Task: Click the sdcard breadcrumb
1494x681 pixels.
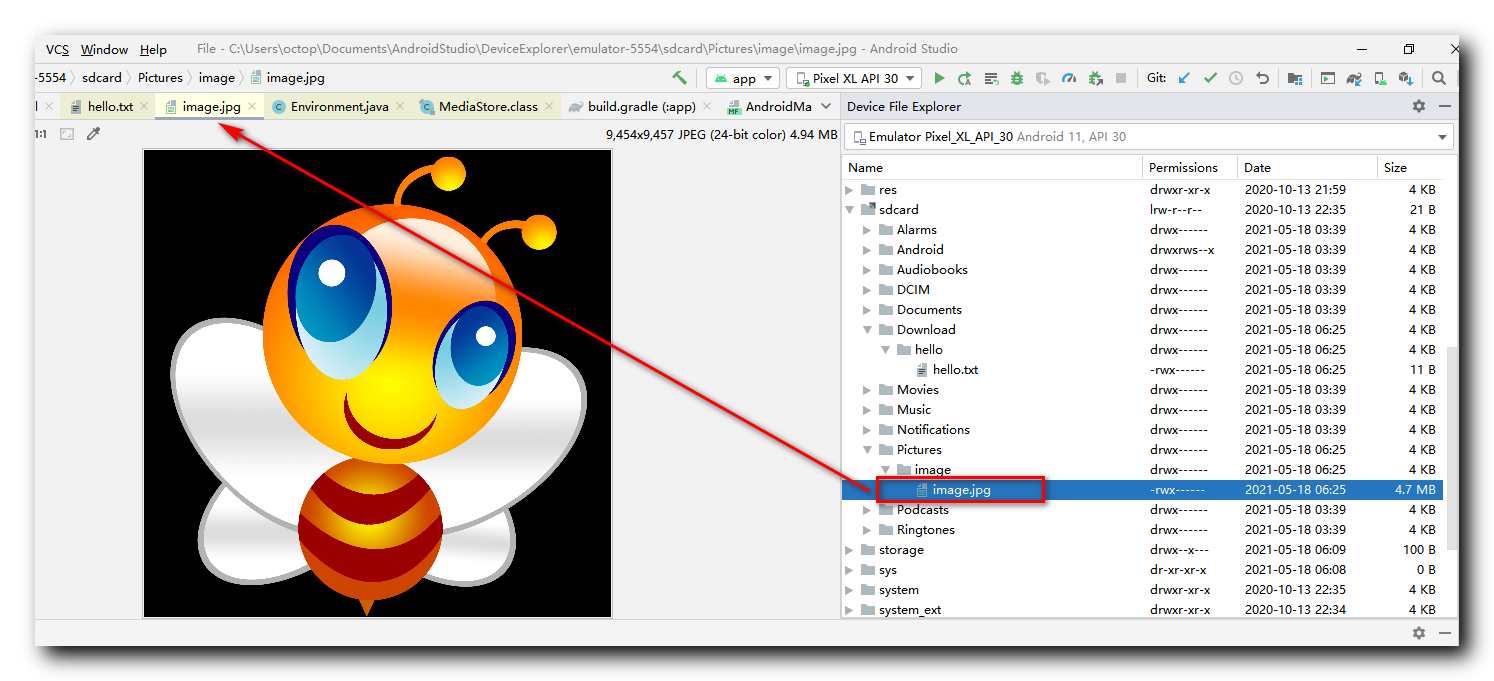Action: pyautogui.click(x=102, y=77)
